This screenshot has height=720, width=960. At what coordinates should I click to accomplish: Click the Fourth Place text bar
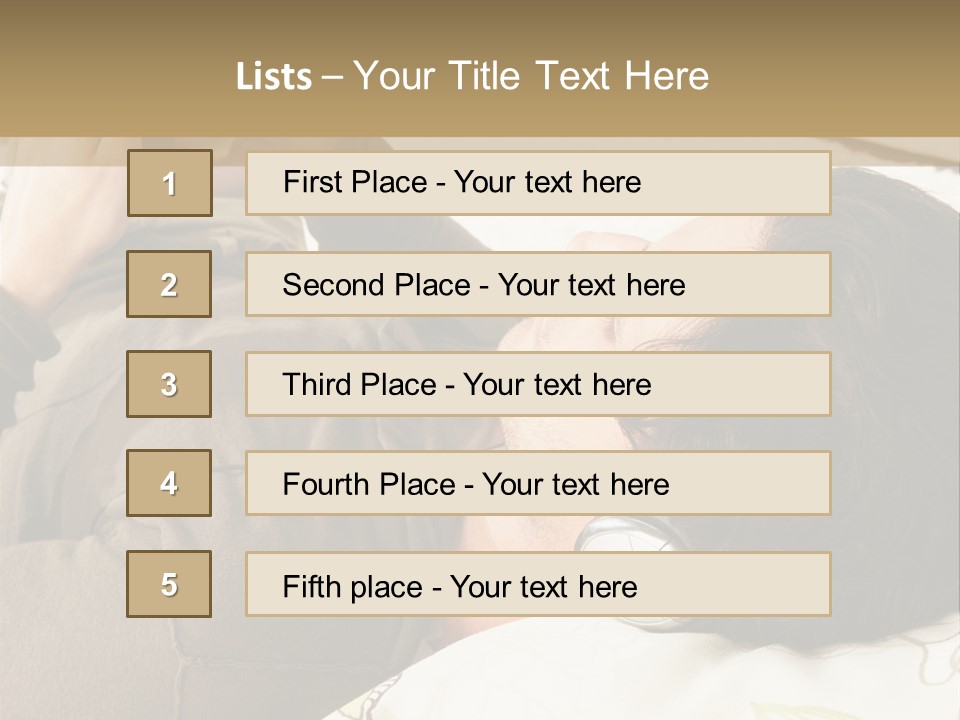pos(538,483)
